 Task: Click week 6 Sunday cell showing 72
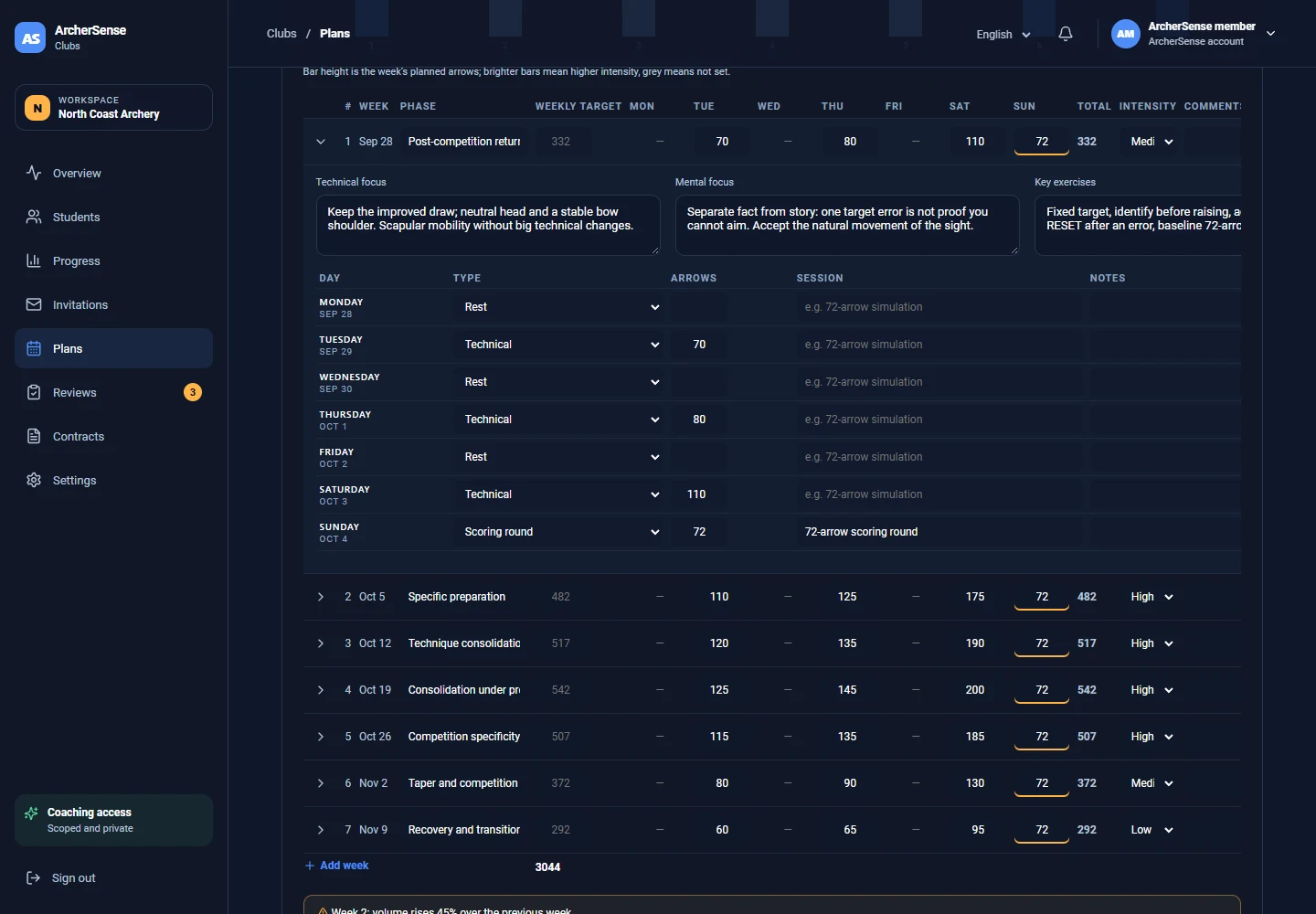click(x=1042, y=783)
